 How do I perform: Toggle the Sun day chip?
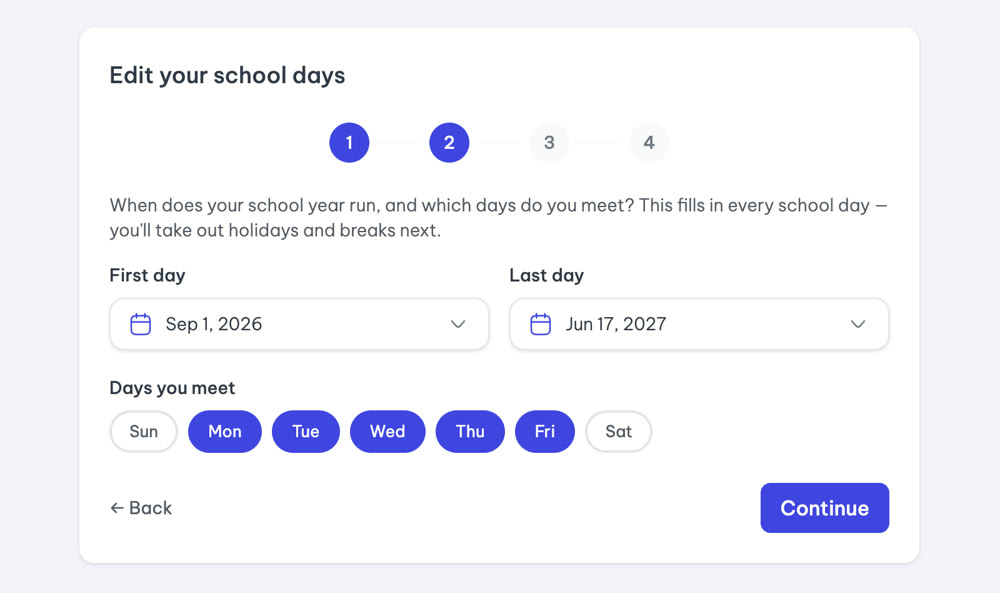click(143, 432)
